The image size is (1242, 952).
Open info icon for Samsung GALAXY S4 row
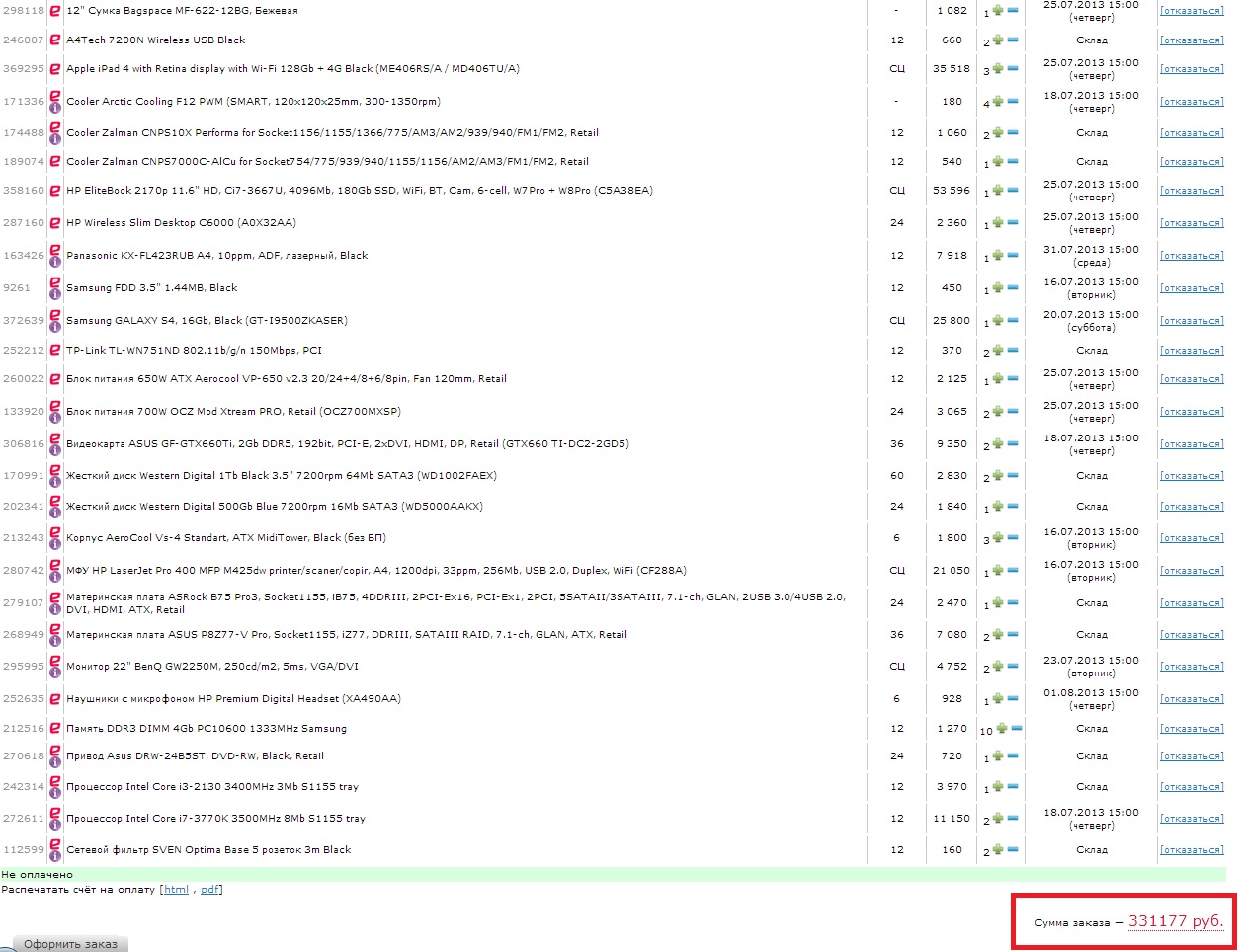55,328
